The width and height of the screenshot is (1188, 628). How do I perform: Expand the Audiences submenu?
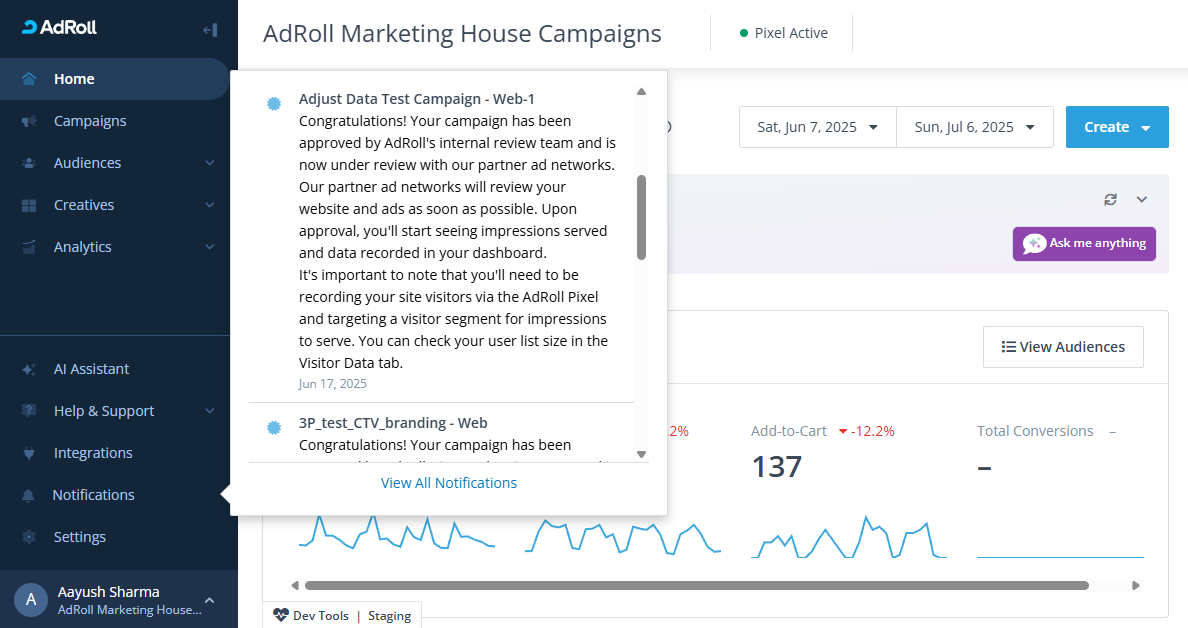click(x=209, y=163)
